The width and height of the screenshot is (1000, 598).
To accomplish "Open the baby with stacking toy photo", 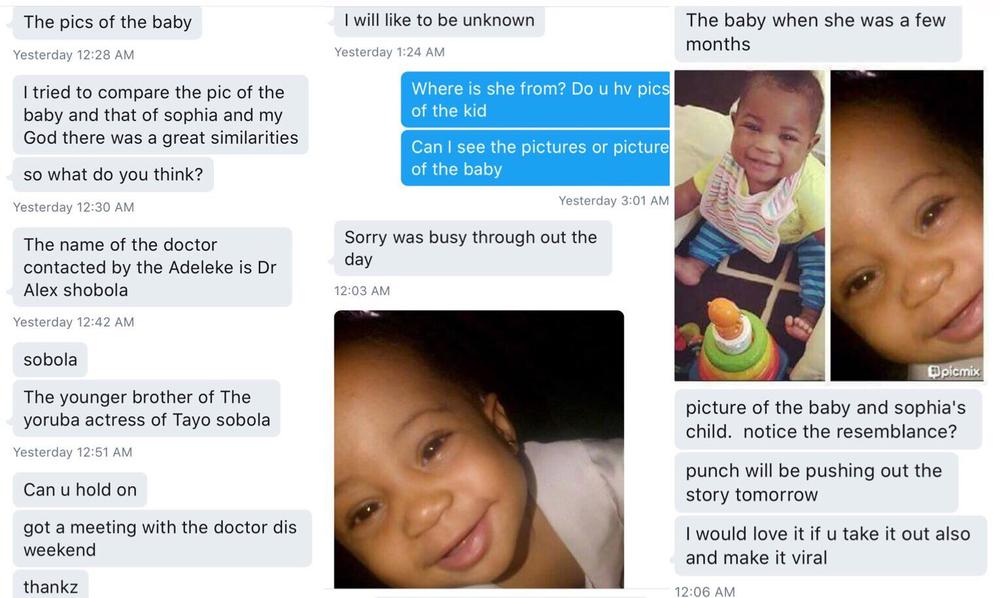I will (x=749, y=225).
